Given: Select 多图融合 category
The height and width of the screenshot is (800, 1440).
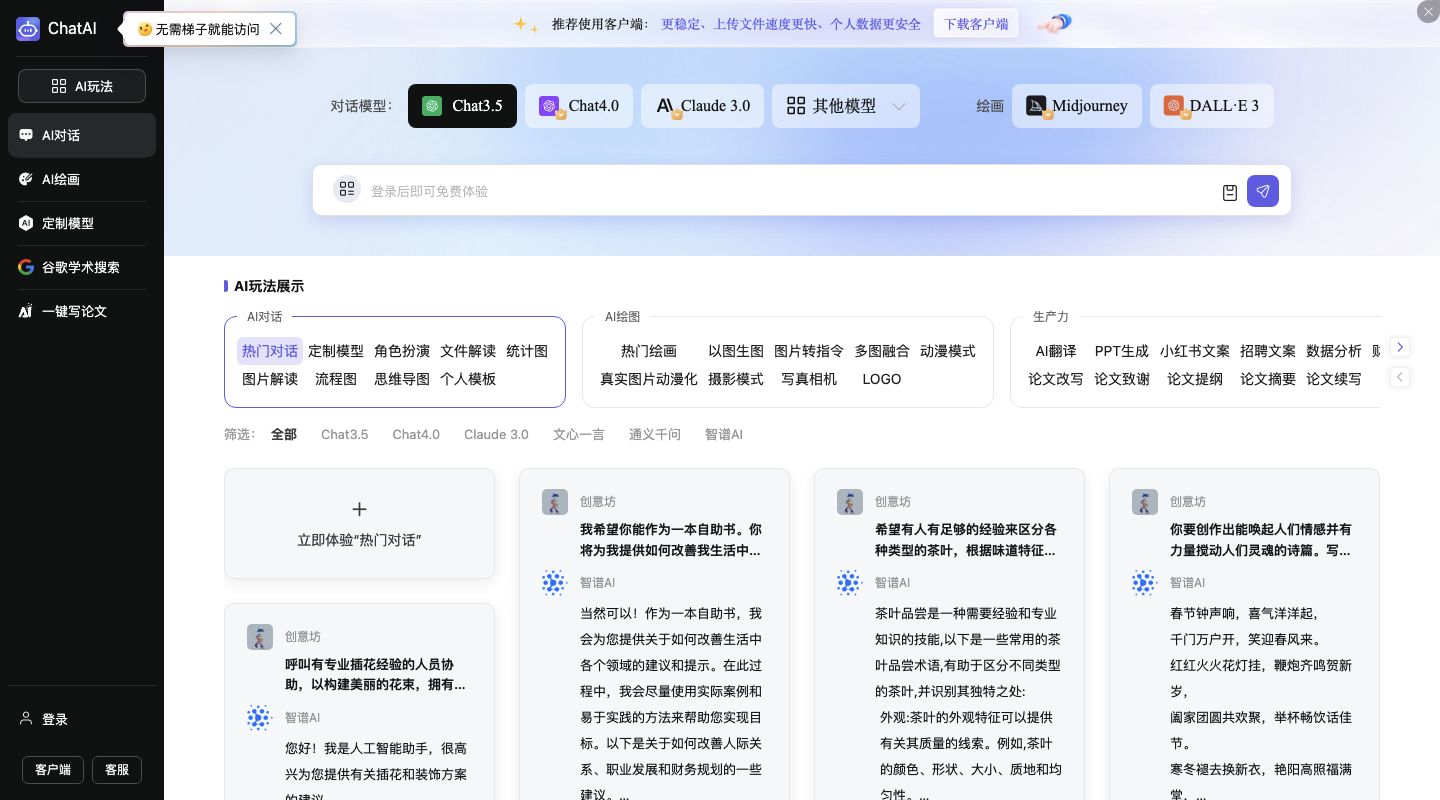Looking at the screenshot, I should click(x=882, y=351).
